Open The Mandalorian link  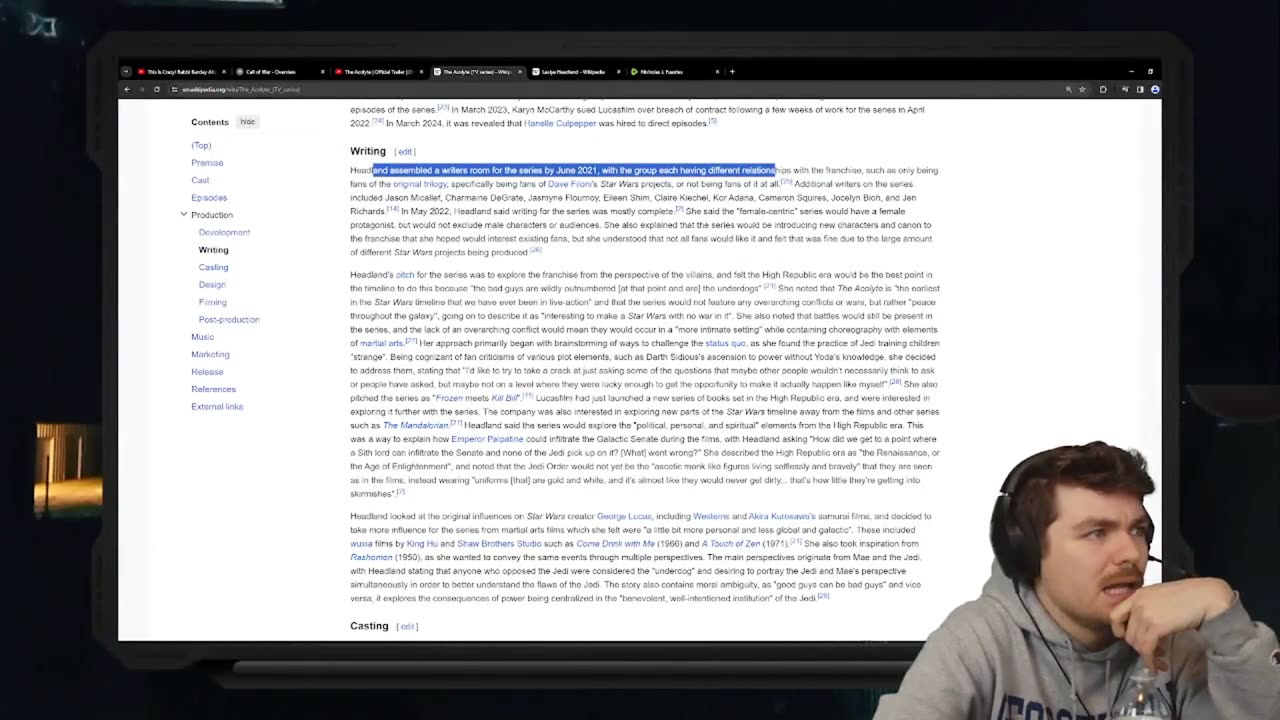point(416,425)
